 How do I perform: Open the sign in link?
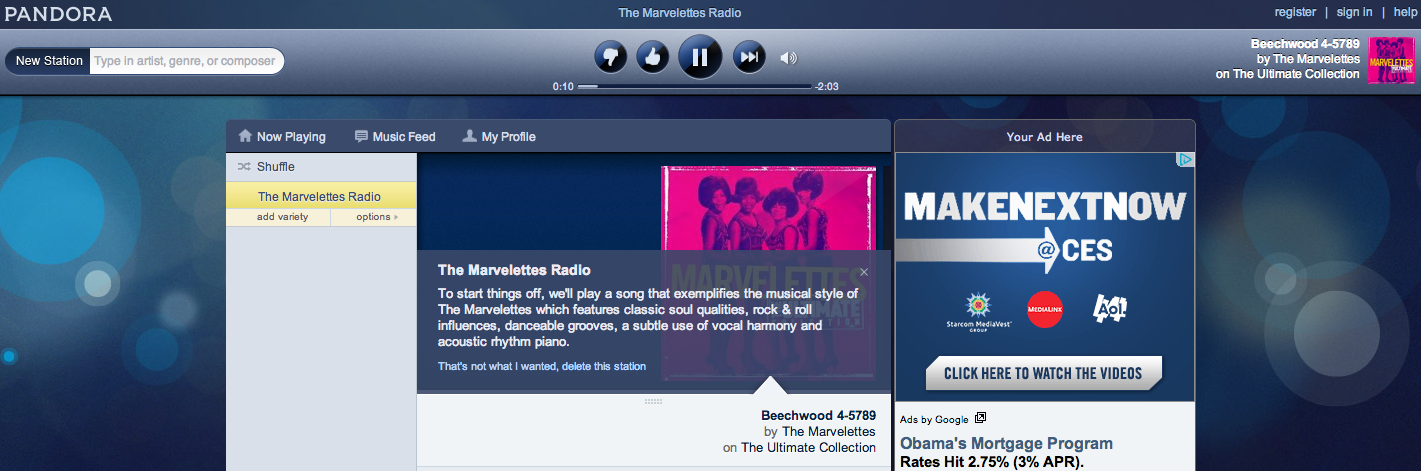(1354, 12)
